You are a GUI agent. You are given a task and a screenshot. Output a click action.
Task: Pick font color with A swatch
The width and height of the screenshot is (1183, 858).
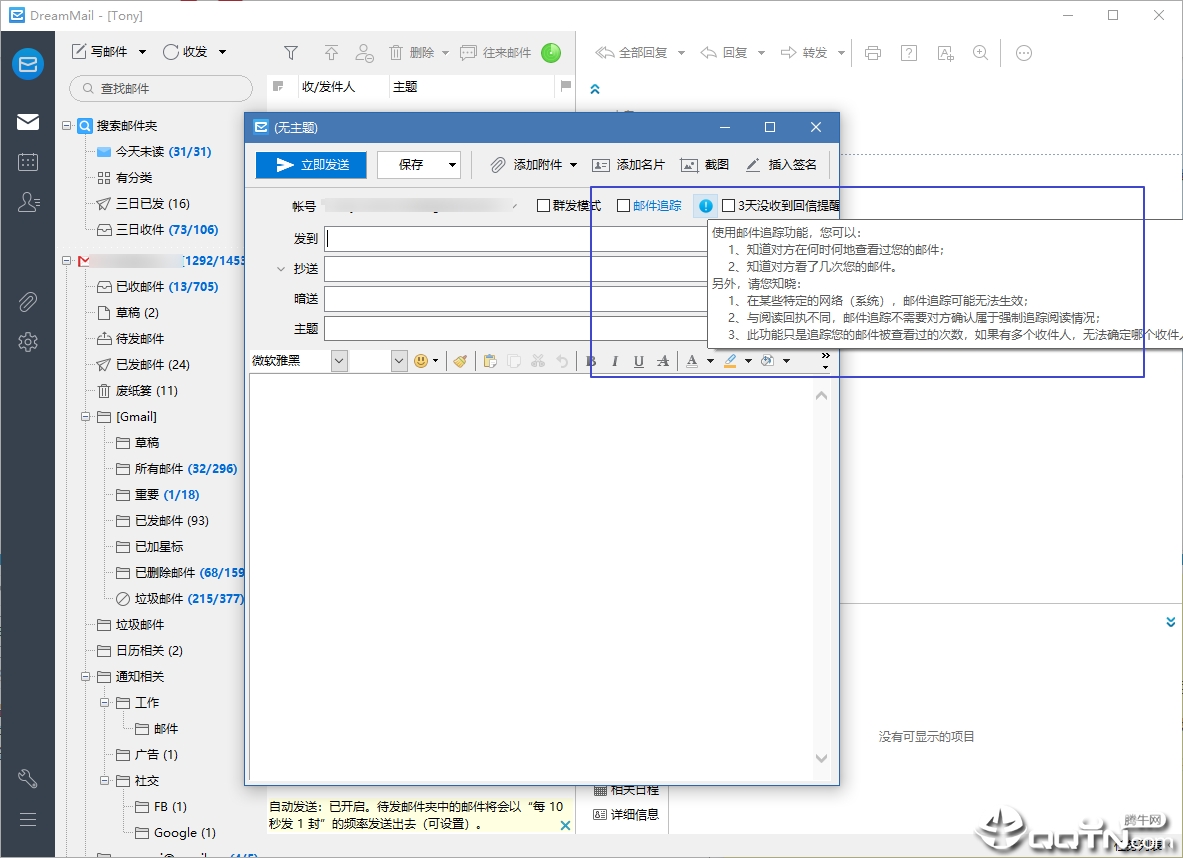click(692, 361)
